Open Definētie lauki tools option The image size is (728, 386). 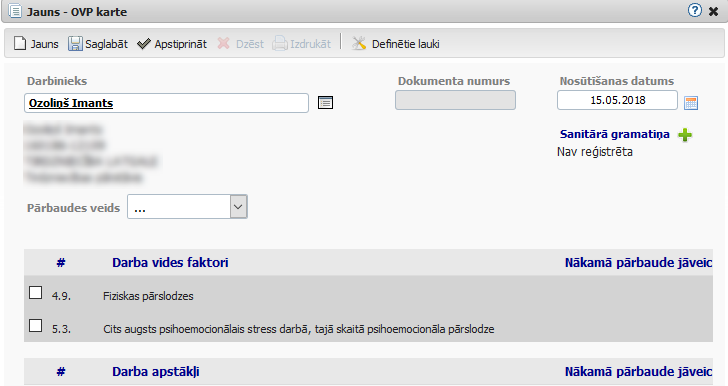[396, 44]
